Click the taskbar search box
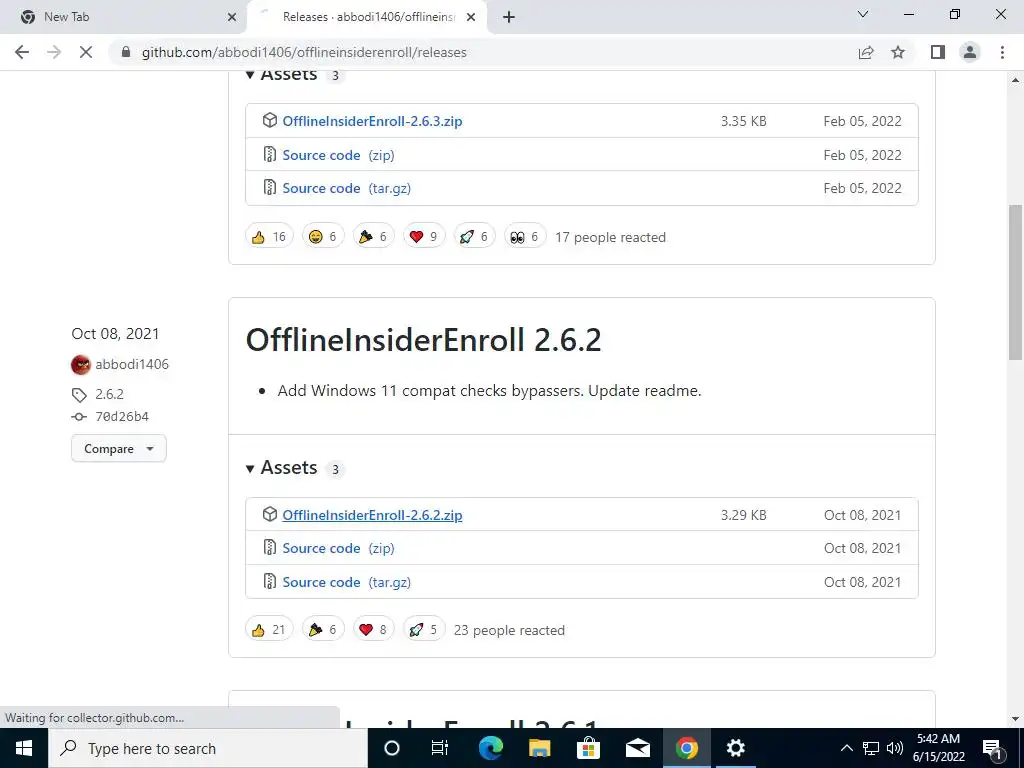Viewport: 1024px width, 768px height. [208, 748]
